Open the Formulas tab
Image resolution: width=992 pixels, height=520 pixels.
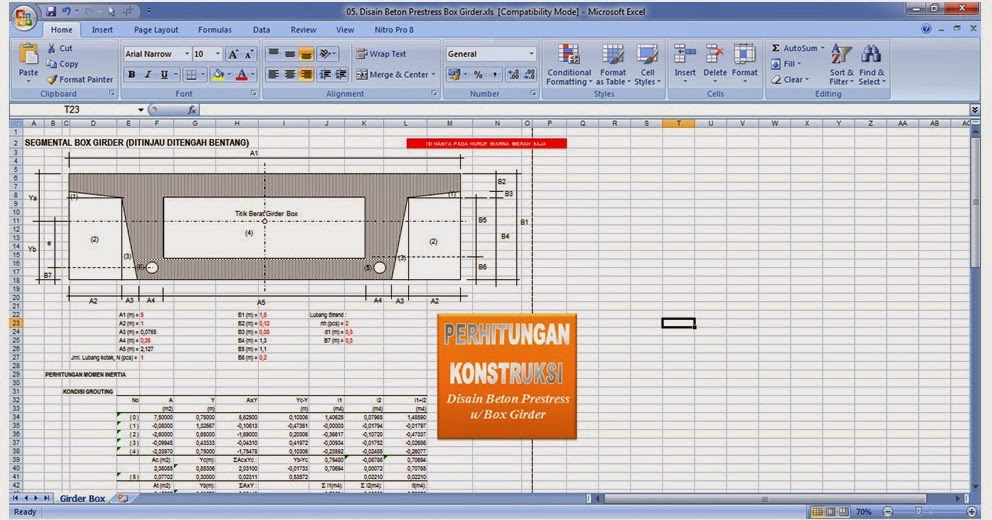[214, 30]
